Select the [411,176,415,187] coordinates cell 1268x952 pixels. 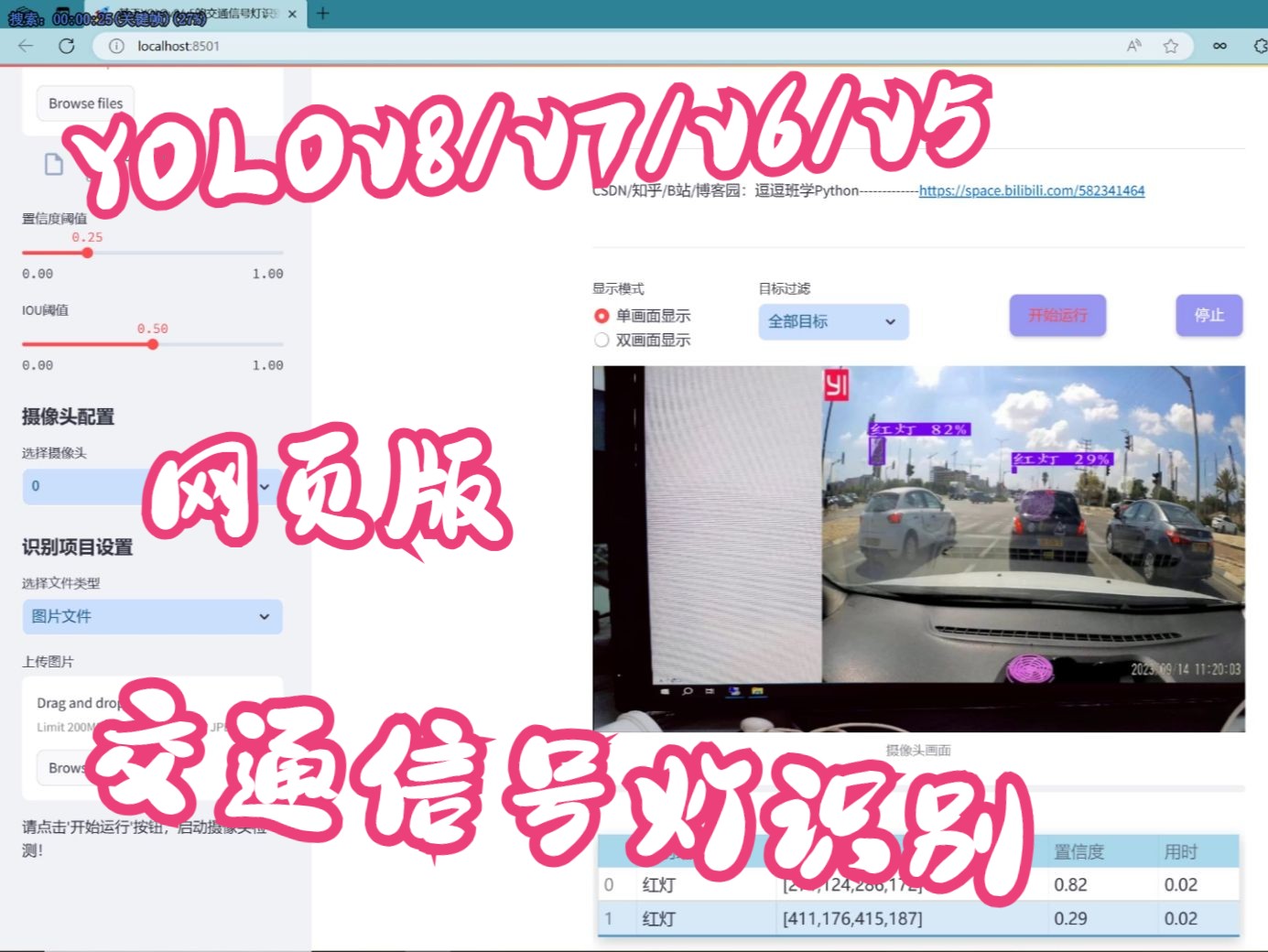[x=912, y=918]
